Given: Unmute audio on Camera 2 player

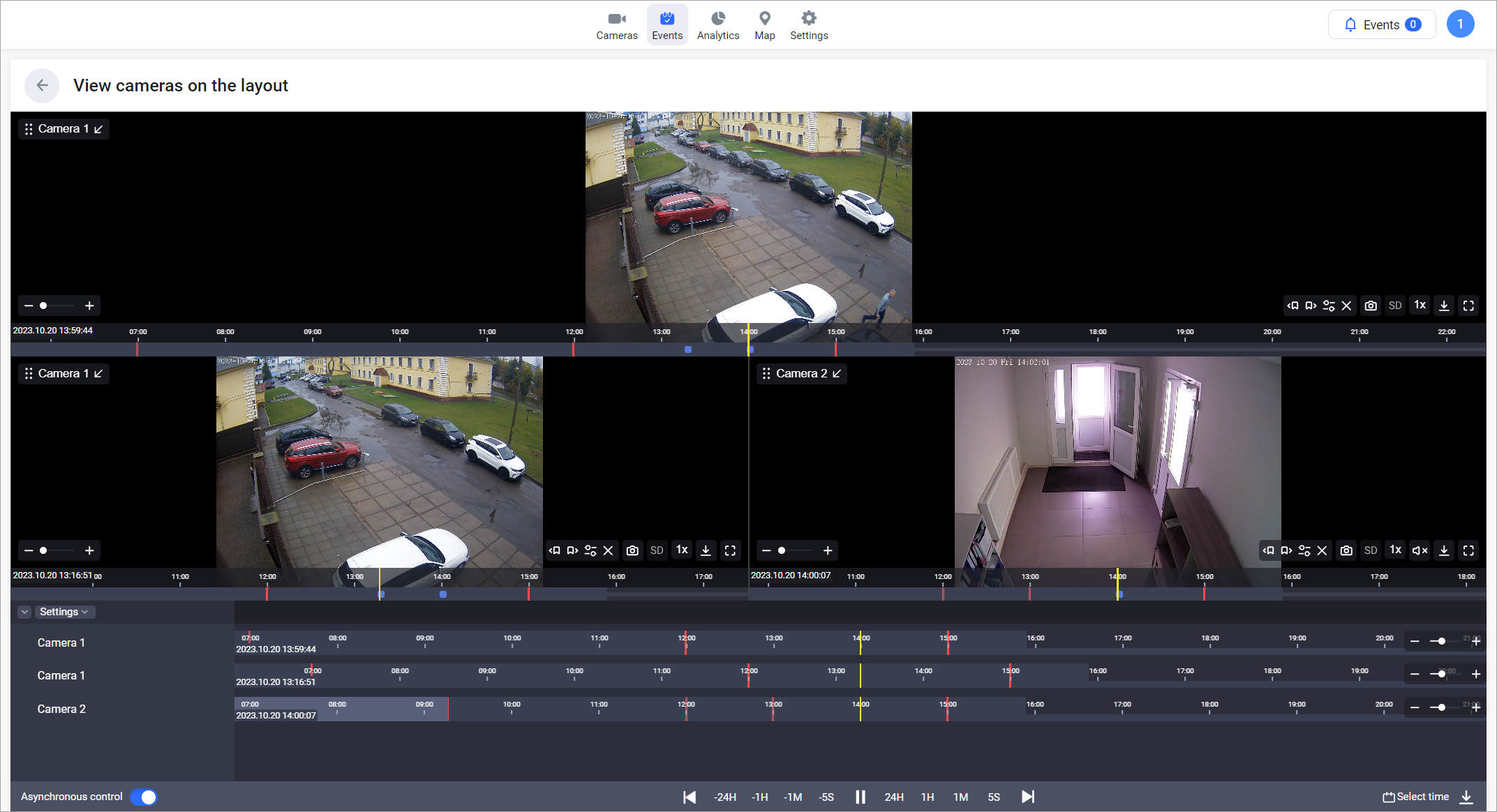Looking at the screenshot, I should (x=1420, y=550).
